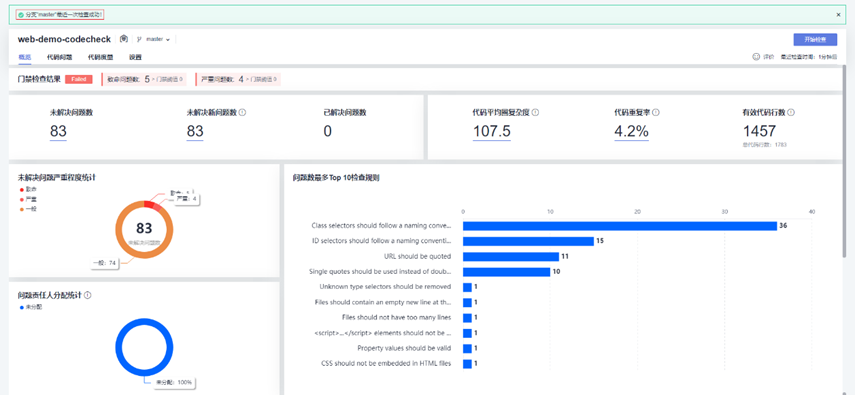Open the master branch dropdown
This screenshot has height=395, width=855.
158,39
